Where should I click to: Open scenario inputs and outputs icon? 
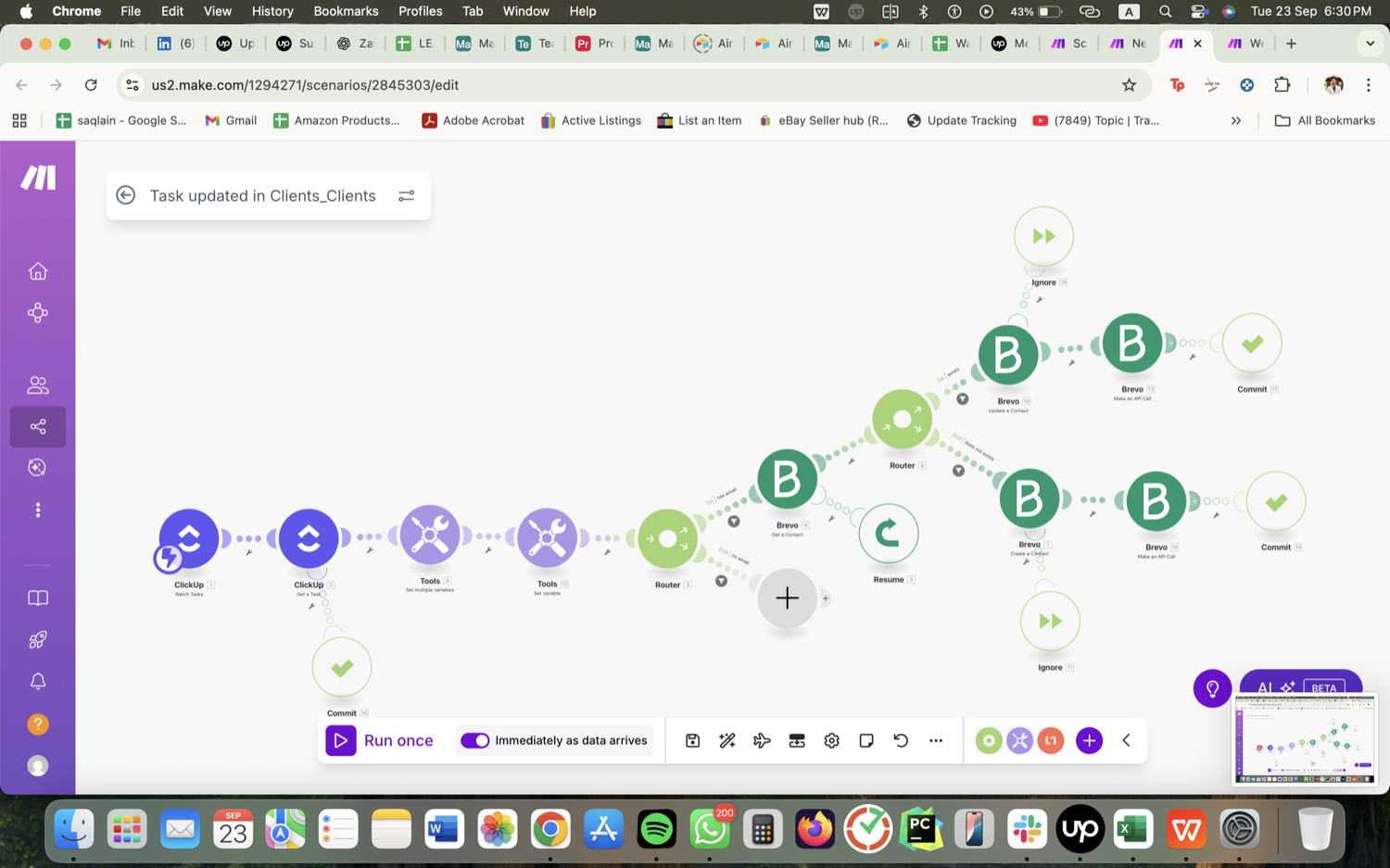(797, 740)
